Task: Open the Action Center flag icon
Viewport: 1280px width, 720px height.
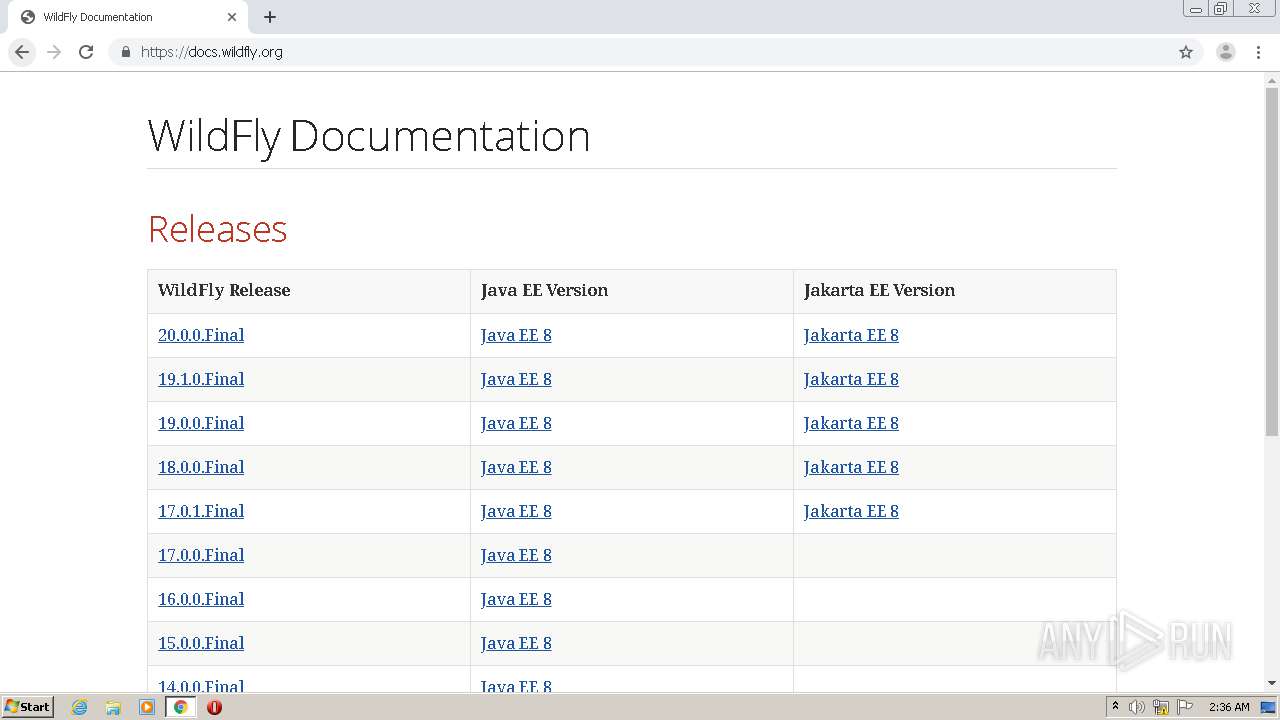Action: 1185,707
